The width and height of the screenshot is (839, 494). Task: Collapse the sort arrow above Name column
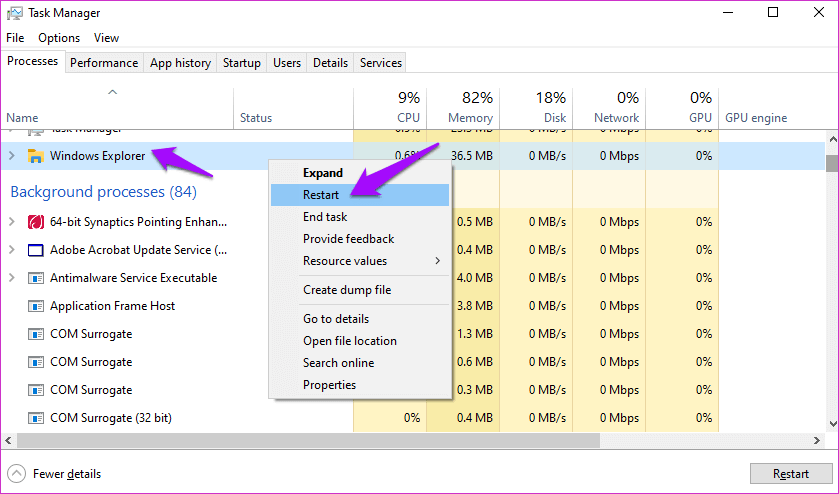pyautogui.click(x=112, y=92)
